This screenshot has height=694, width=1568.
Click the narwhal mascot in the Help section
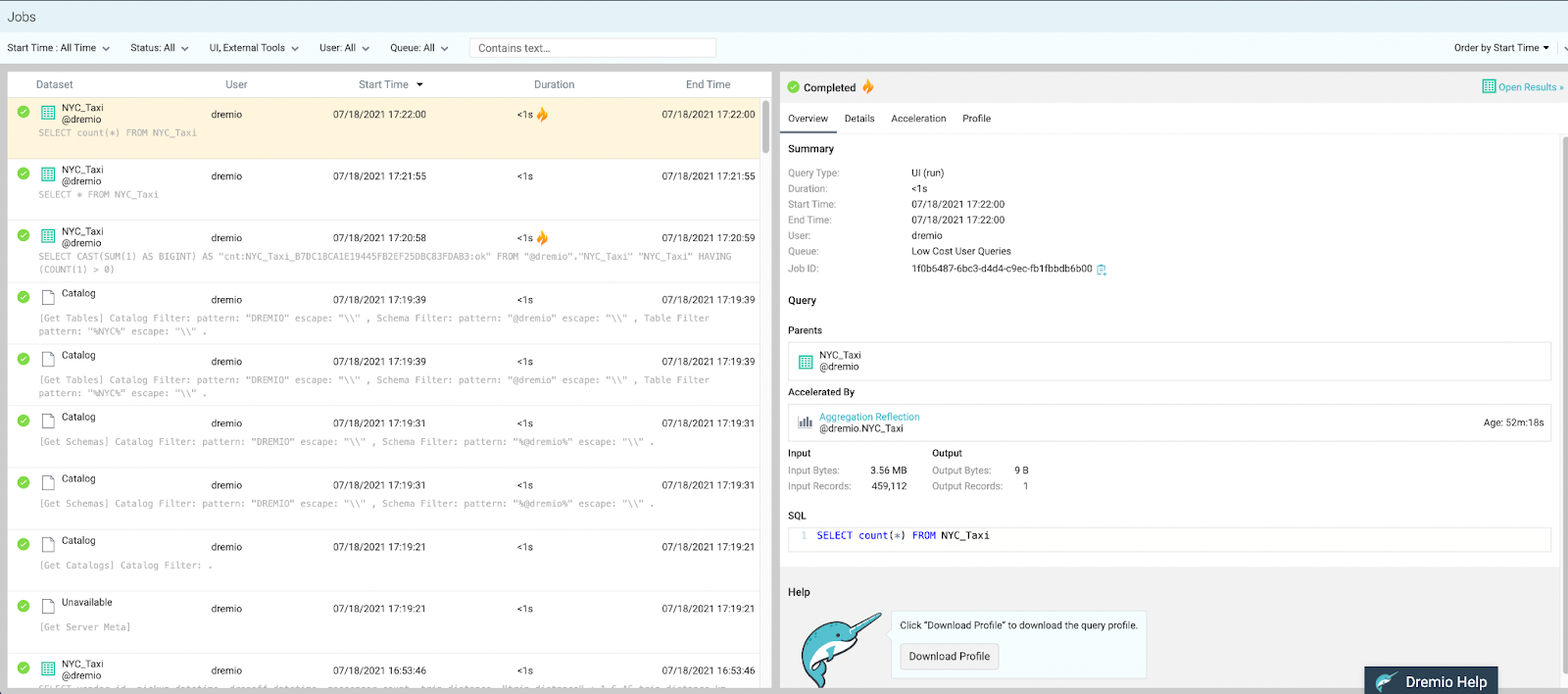(x=840, y=649)
